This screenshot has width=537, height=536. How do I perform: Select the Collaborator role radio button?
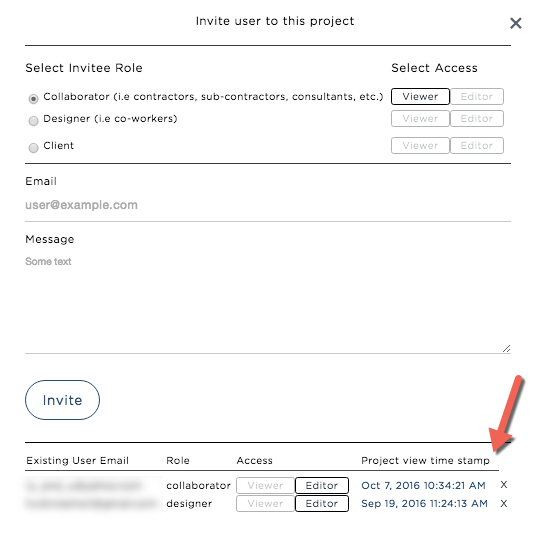coord(33,99)
